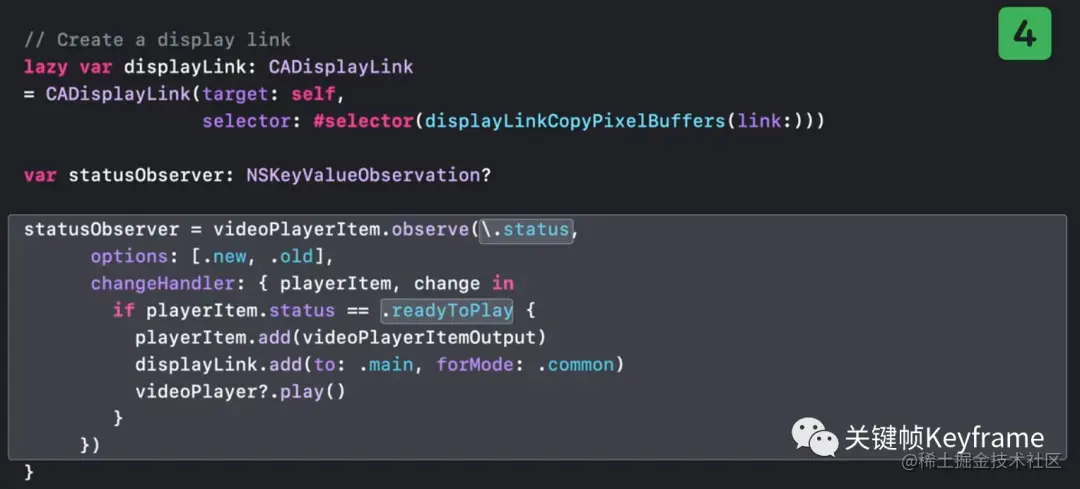This screenshot has height=489, width=1080.
Task: Click the highlighted ".readyToPlay" value
Action: pyautogui.click(x=448, y=311)
